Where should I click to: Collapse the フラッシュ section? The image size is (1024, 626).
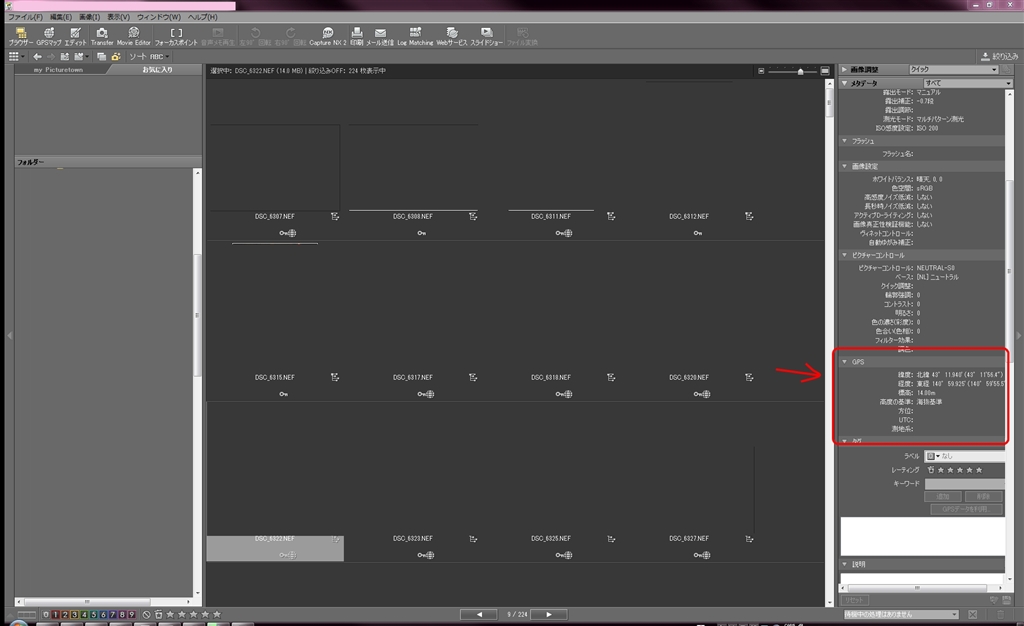(x=844, y=141)
